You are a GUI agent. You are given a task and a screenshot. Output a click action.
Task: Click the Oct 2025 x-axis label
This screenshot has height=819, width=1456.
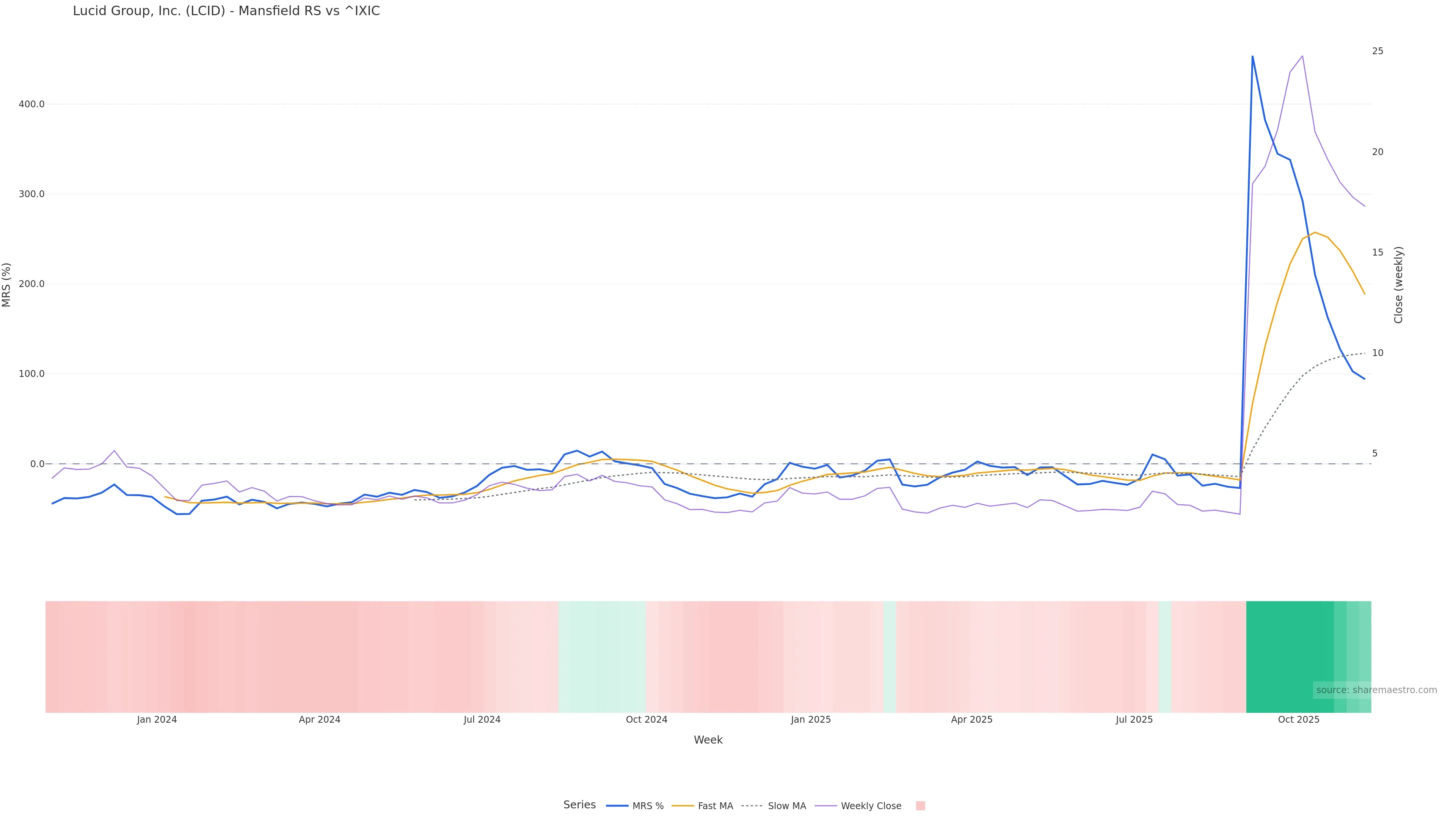(1298, 720)
